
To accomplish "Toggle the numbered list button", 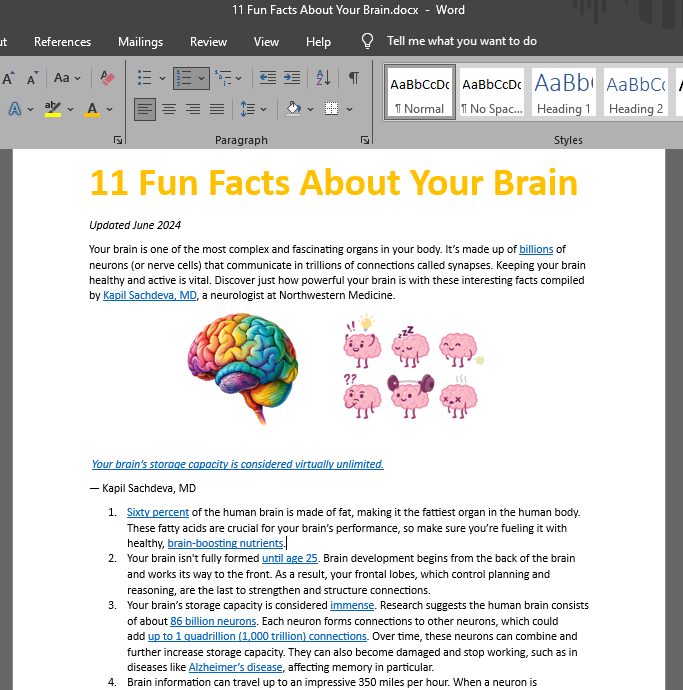I will [x=183, y=77].
